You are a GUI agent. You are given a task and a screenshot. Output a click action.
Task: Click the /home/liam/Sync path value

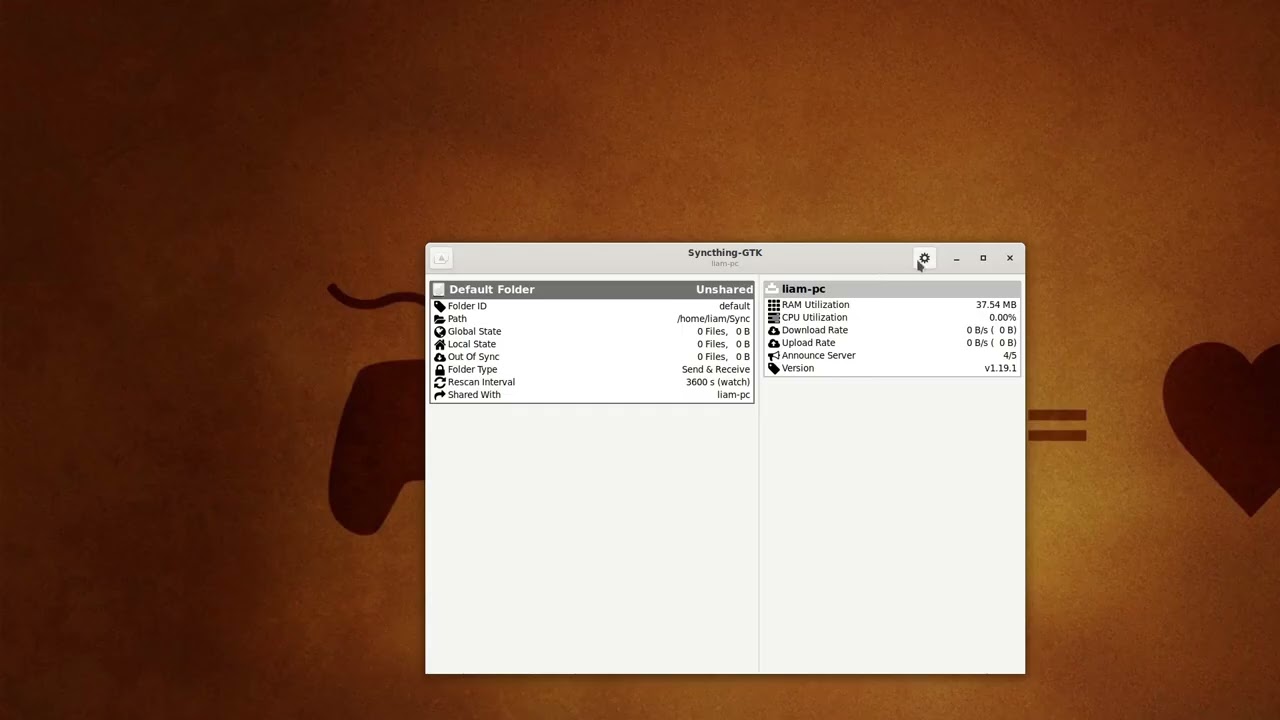713,319
